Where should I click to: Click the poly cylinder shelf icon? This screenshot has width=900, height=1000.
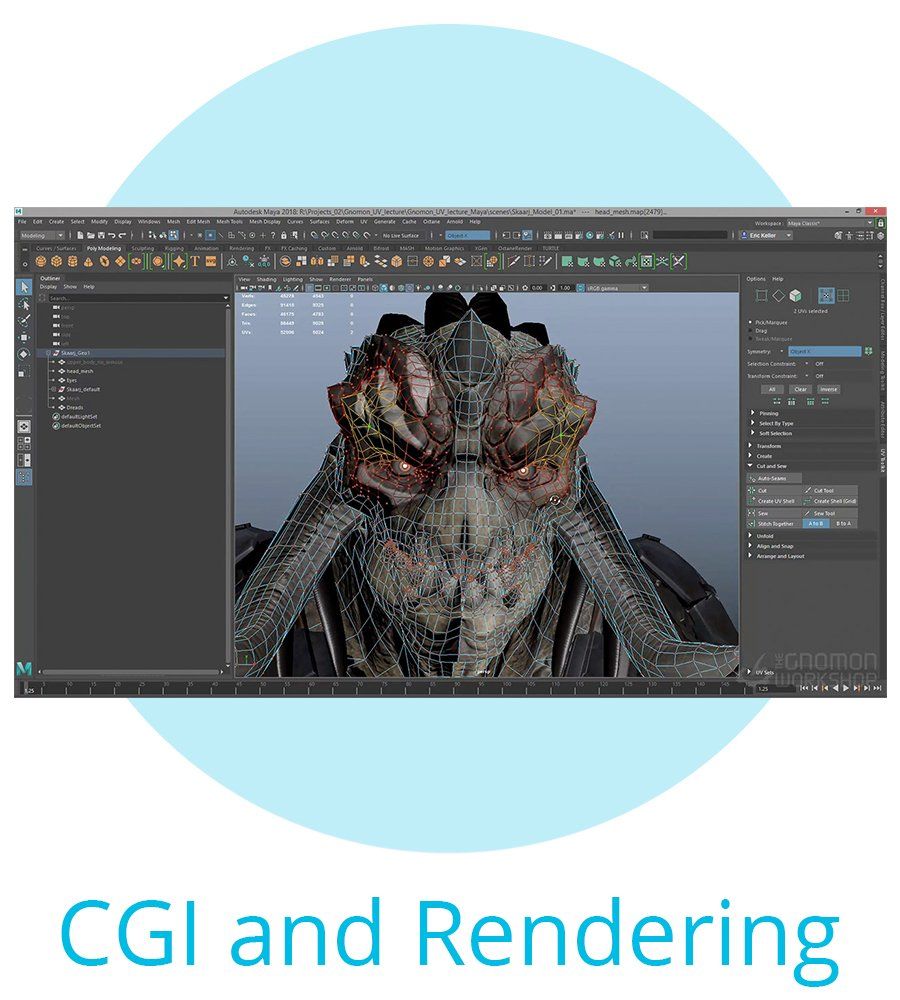[x=72, y=261]
